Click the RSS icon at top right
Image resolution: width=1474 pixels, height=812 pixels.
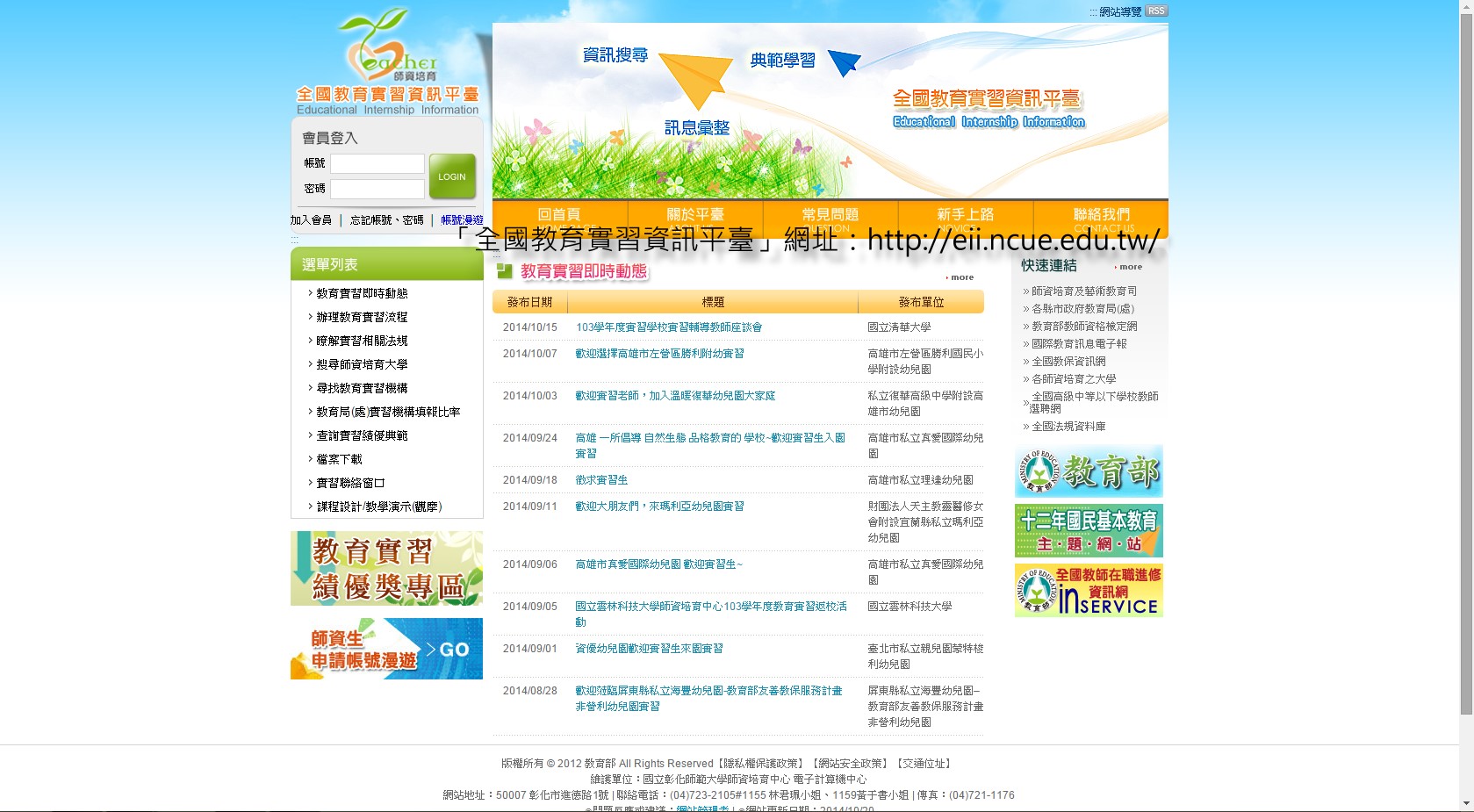[x=1155, y=11]
